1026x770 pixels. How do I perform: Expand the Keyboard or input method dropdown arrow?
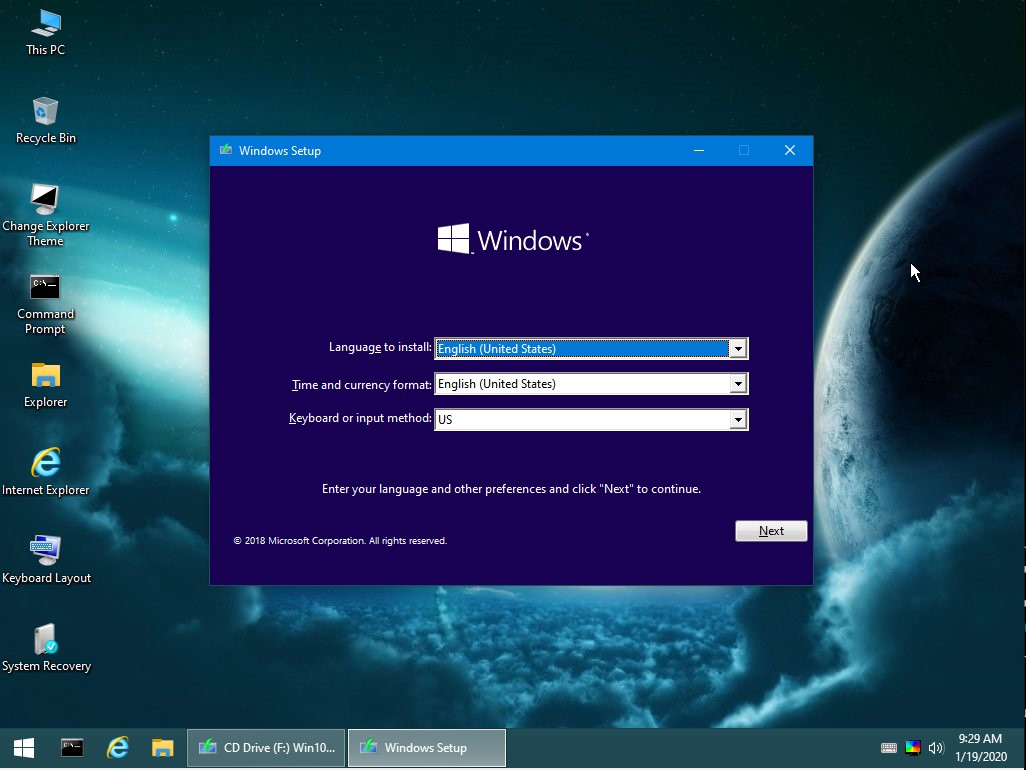point(738,419)
